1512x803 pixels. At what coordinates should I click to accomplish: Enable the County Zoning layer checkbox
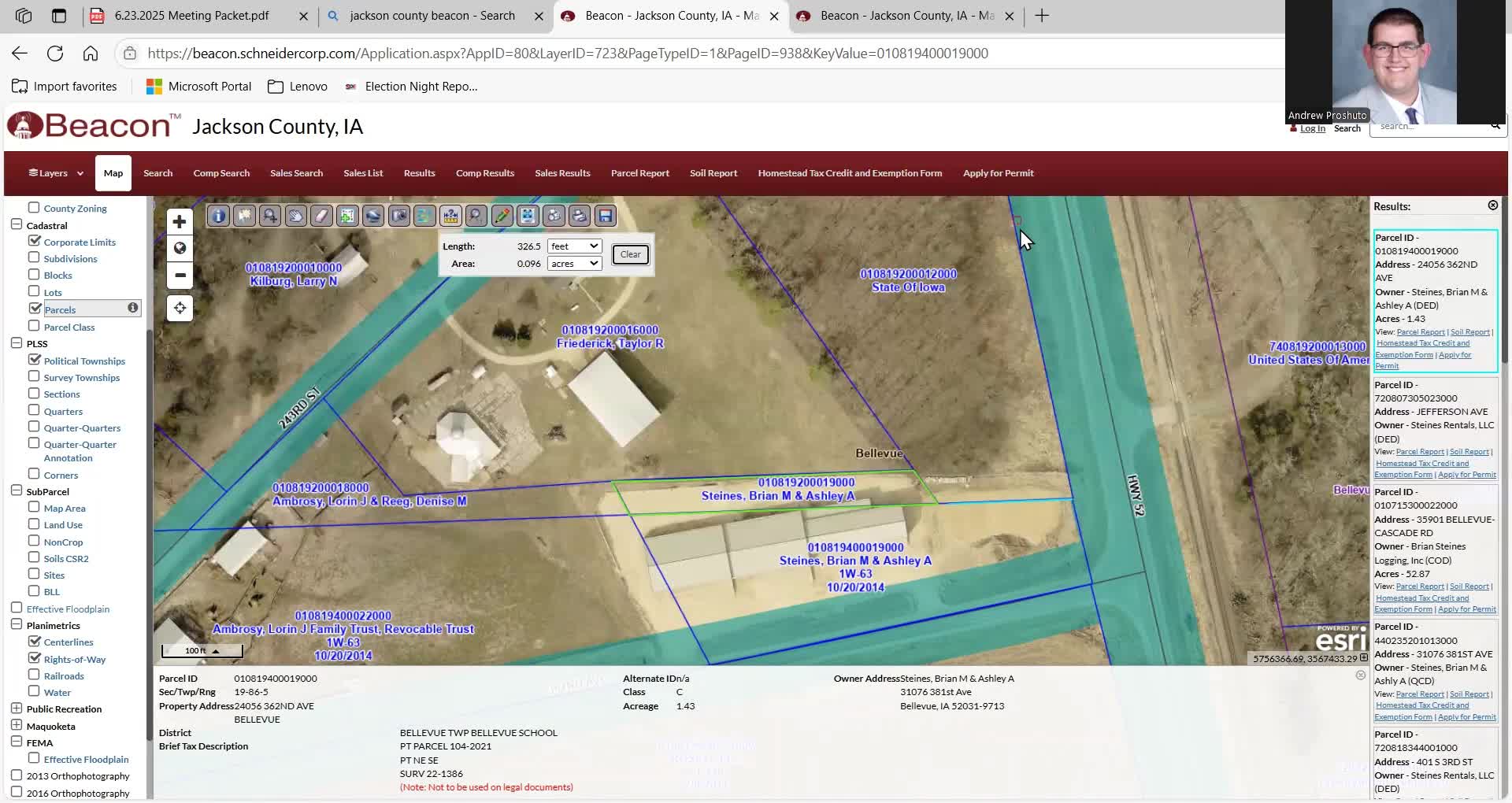click(34, 208)
